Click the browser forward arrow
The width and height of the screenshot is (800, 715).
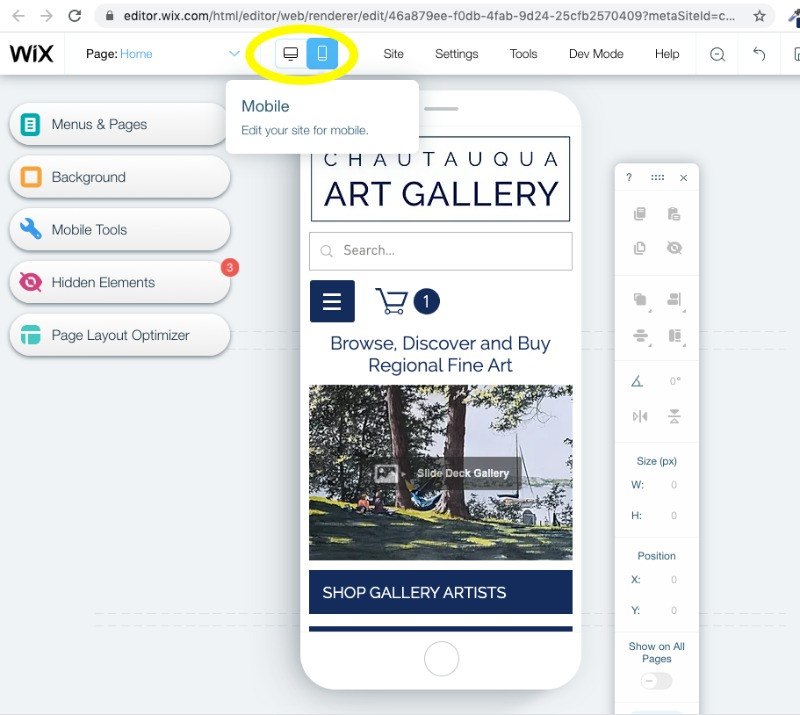pyautogui.click(x=46, y=16)
